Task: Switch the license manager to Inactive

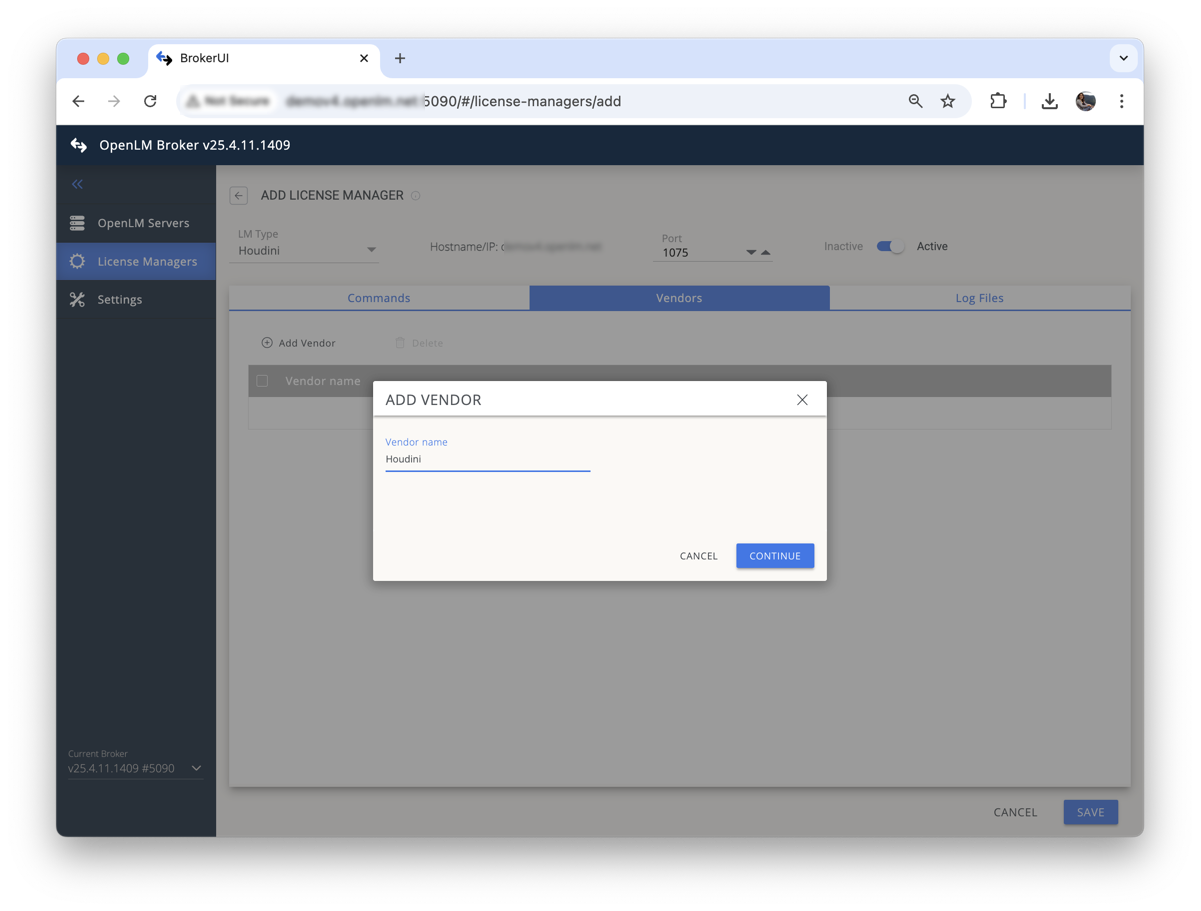Action: [x=889, y=245]
